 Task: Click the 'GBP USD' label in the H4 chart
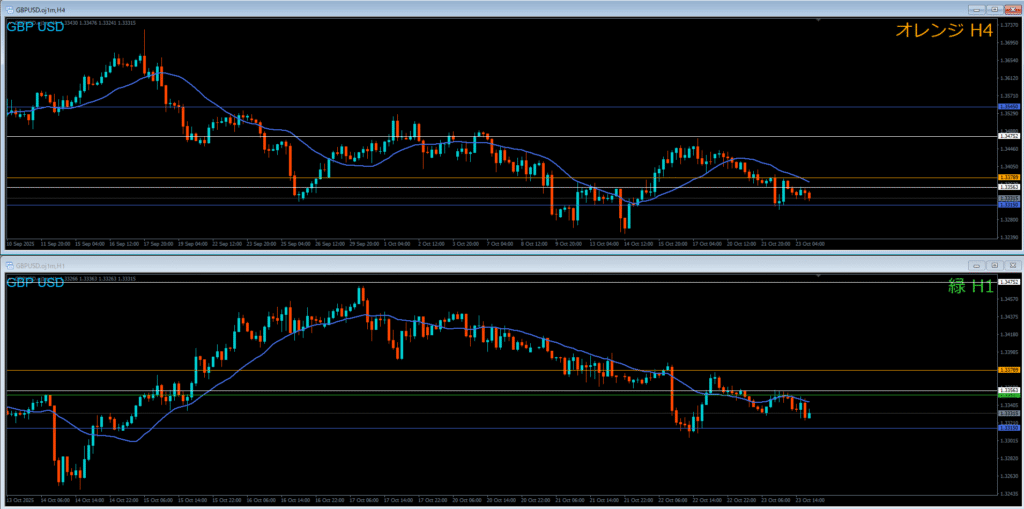click(x=36, y=27)
